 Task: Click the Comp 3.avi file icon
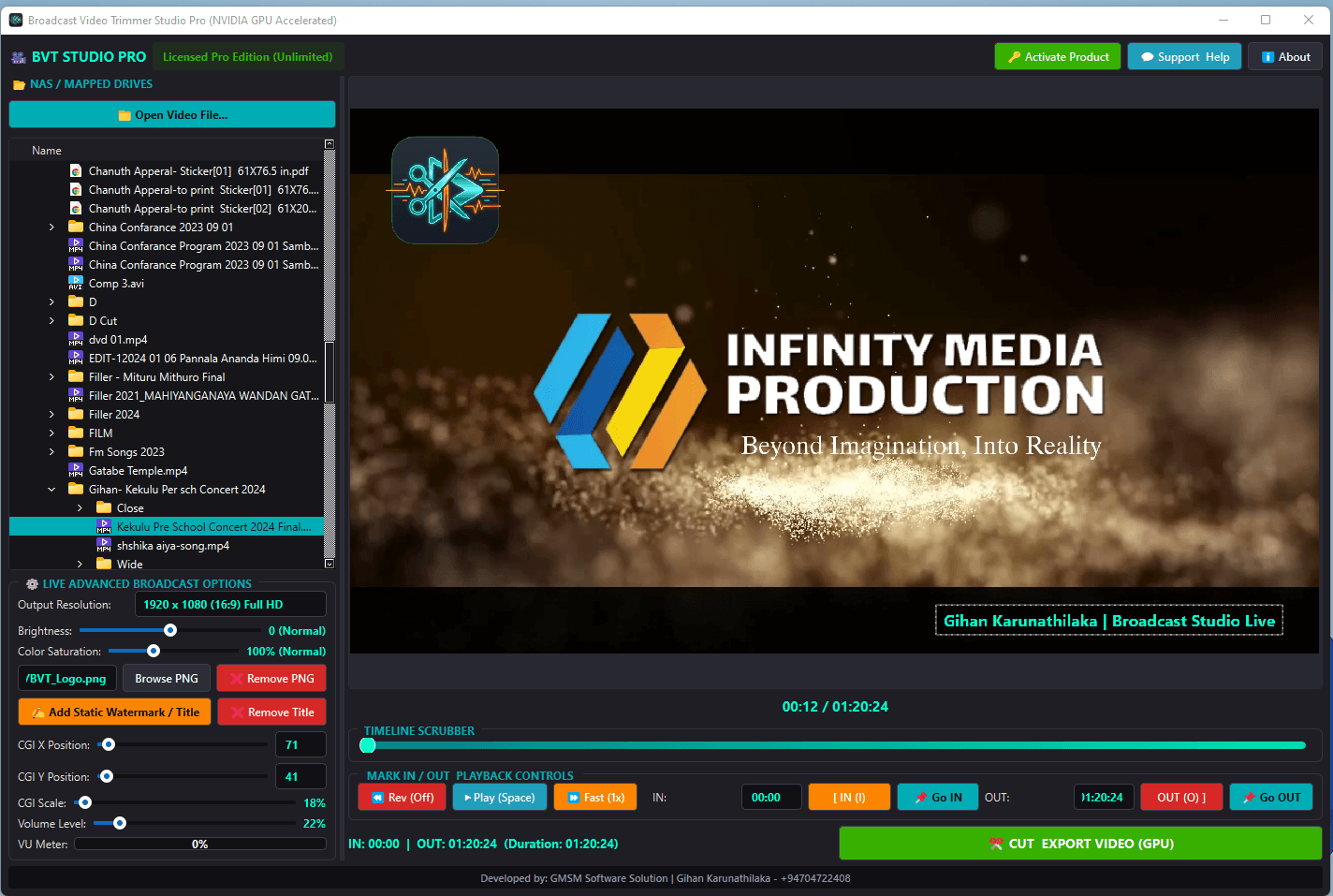(76, 284)
